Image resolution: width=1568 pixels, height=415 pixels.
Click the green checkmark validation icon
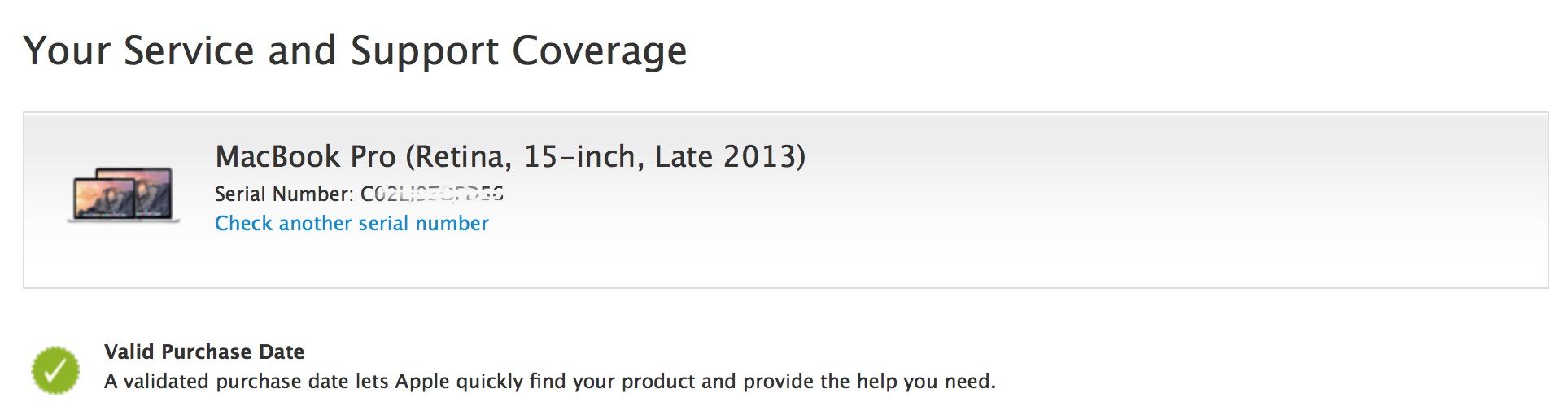click(55, 370)
